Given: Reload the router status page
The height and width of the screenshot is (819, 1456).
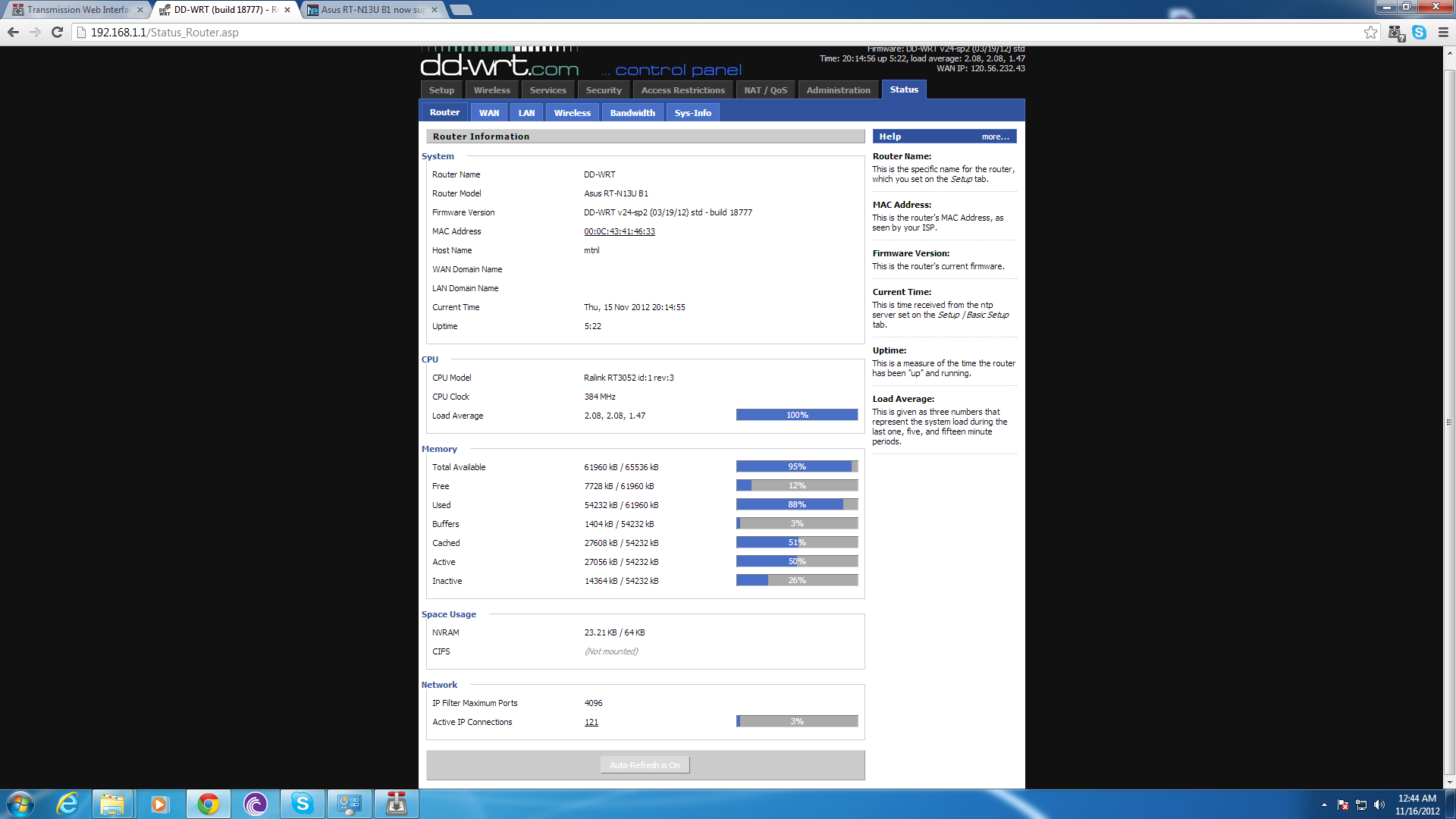Looking at the screenshot, I should [x=57, y=33].
